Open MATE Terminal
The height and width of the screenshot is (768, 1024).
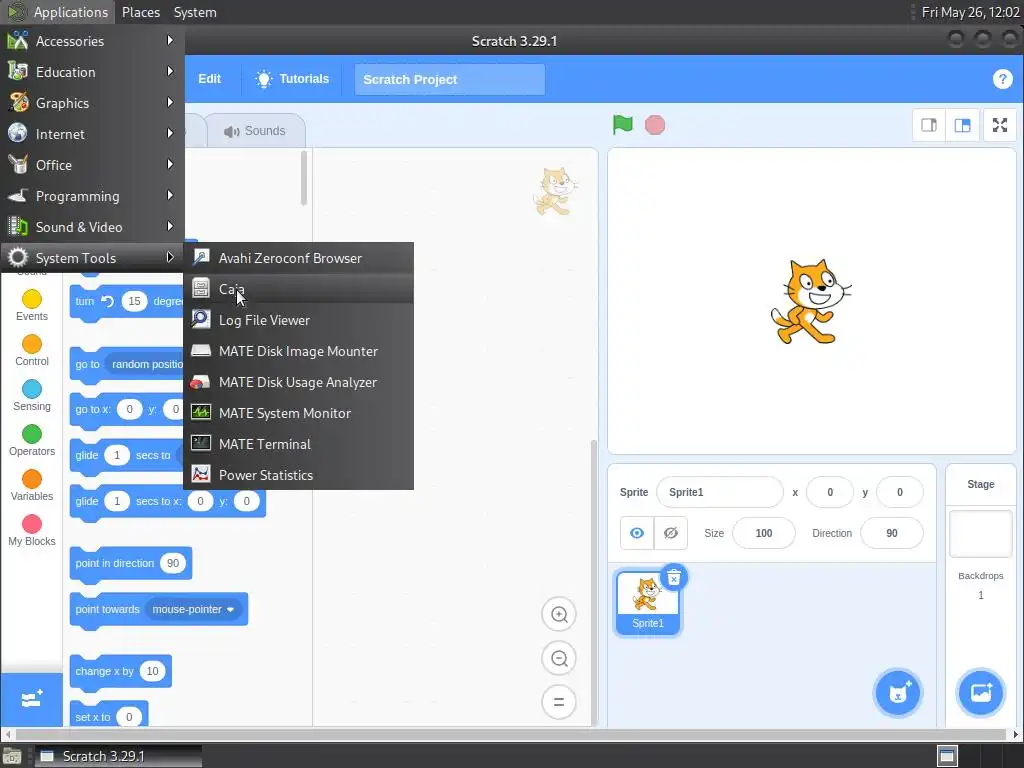pos(298,444)
